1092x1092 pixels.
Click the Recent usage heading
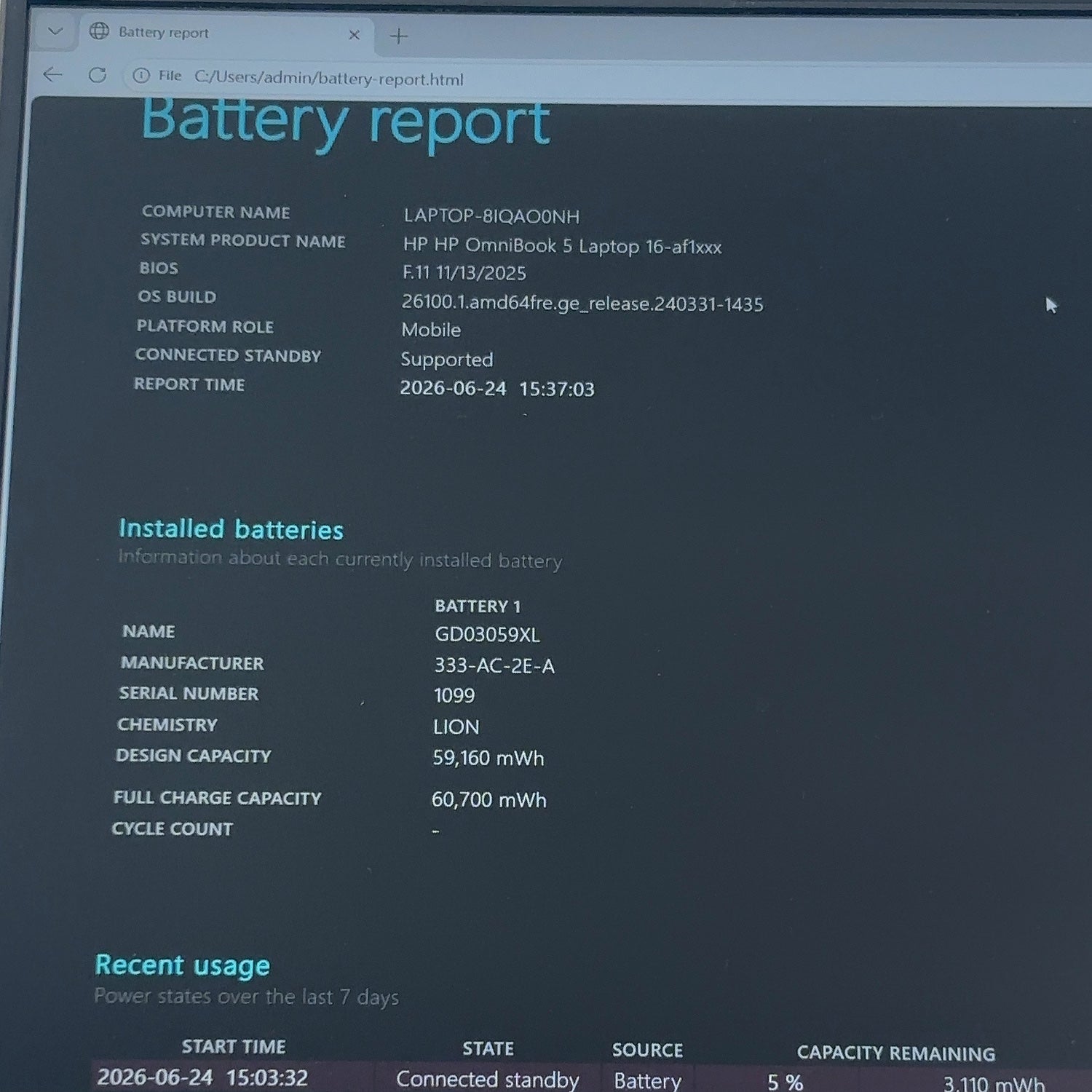182,965
